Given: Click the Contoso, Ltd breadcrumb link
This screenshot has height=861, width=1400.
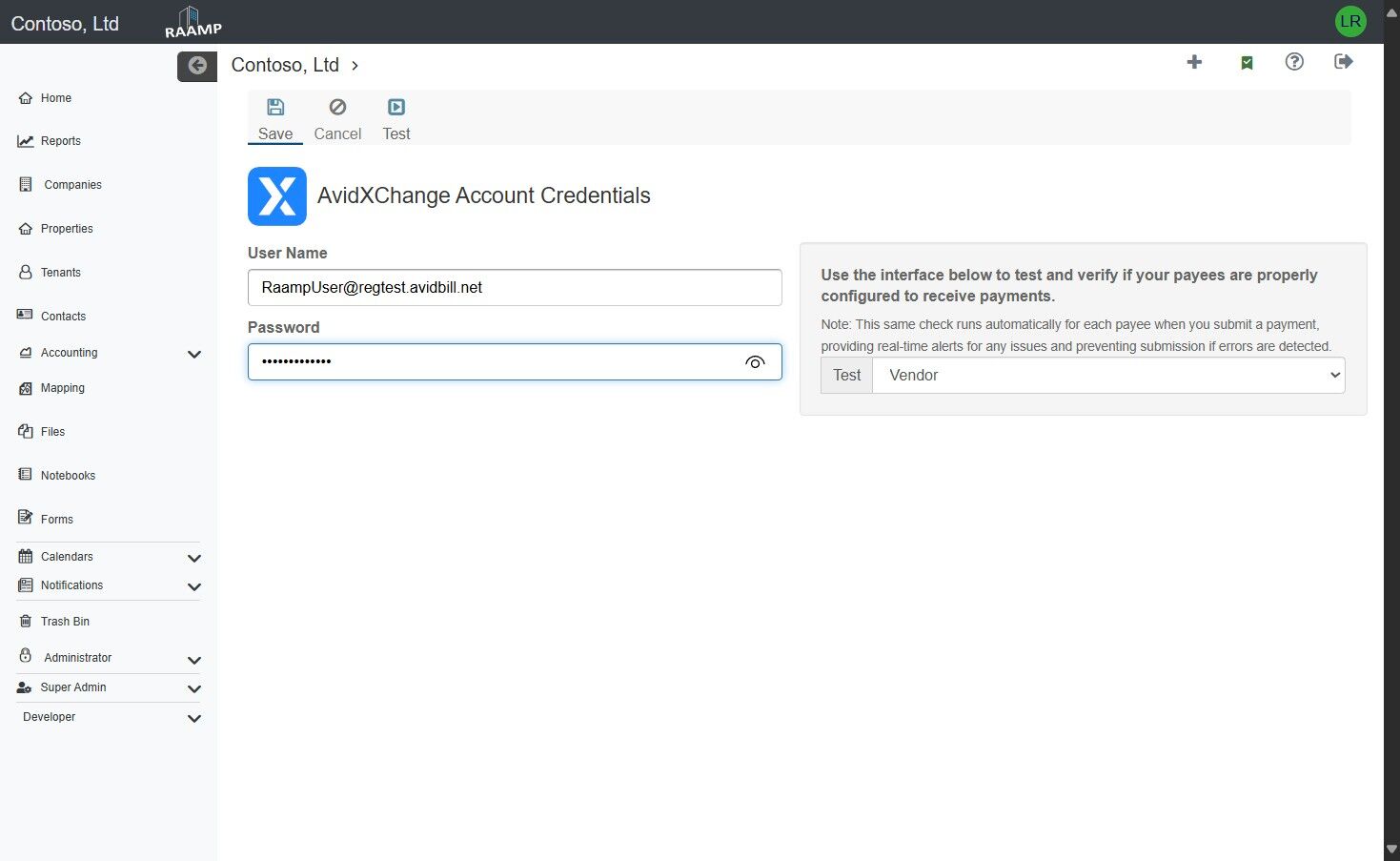Looking at the screenshot, I should click(x=285, y=66).
